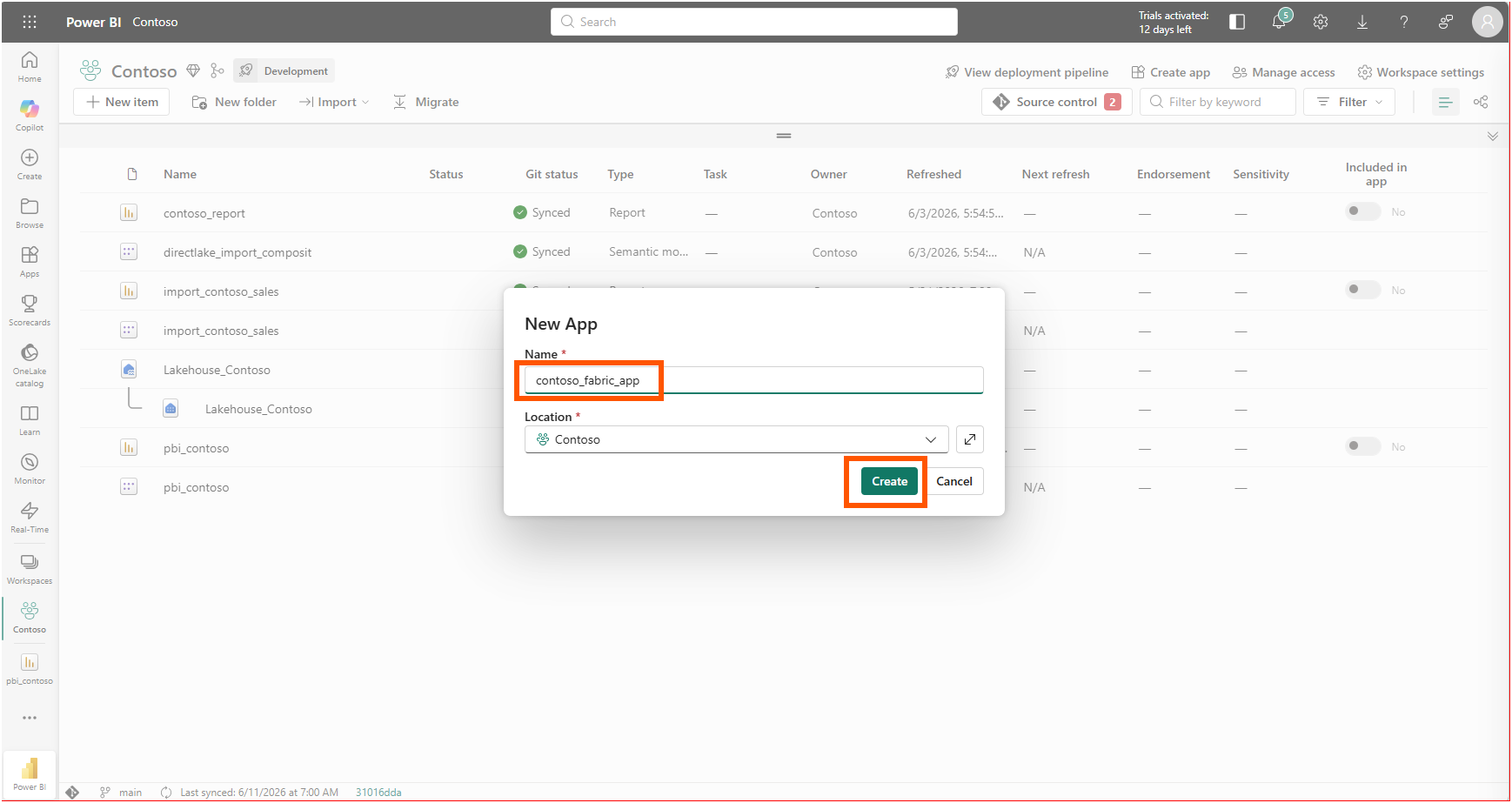Go to Home in the sidebar
The width and height of the screenshot is (1512, 803).
pos(30,66)
